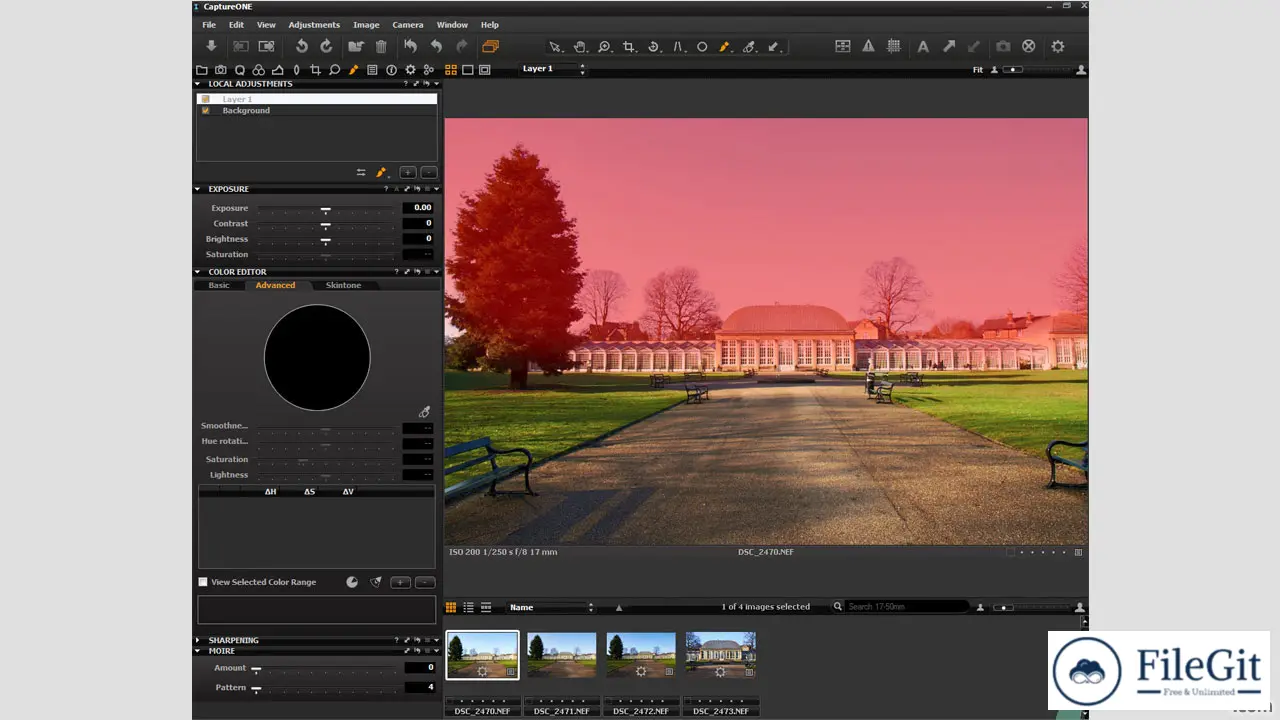Select the Pan hand tool

tap(579, 46)
